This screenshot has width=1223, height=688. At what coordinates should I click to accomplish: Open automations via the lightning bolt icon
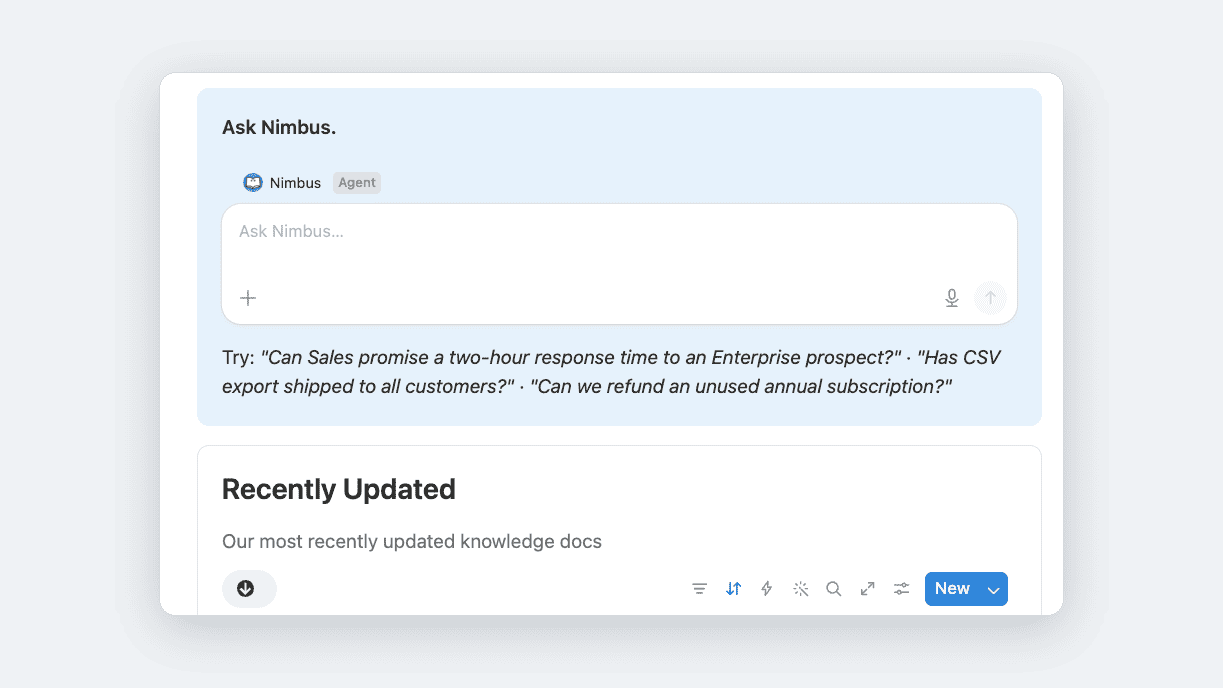tap(767, 589)
